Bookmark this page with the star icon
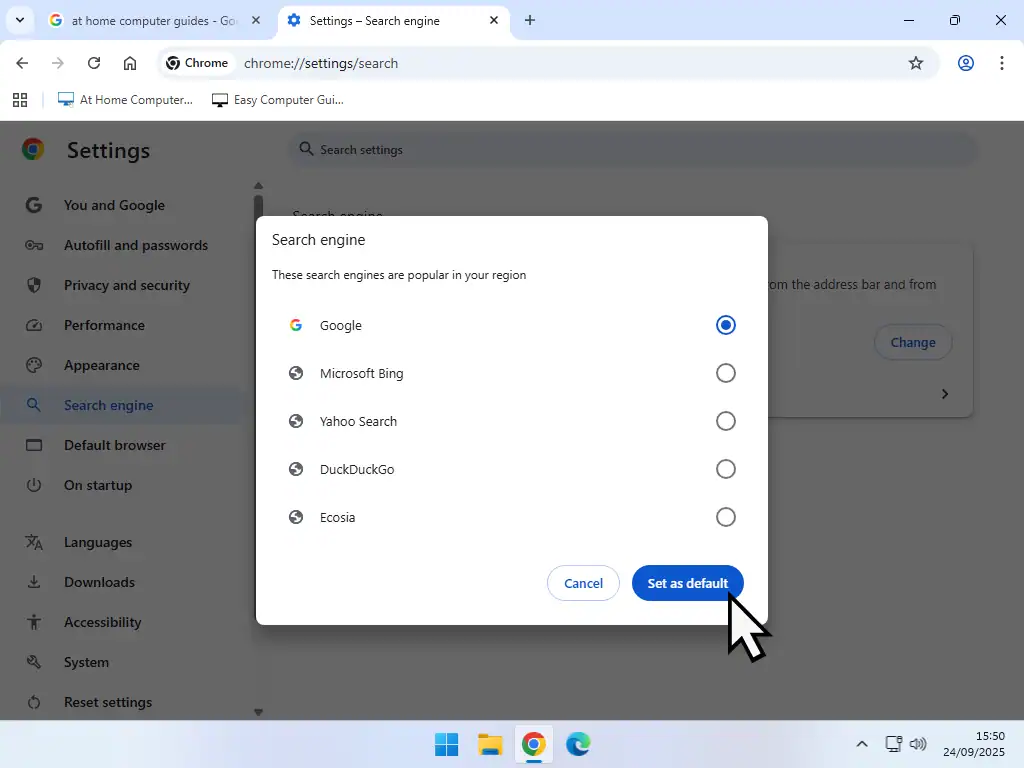 (915, 63)
